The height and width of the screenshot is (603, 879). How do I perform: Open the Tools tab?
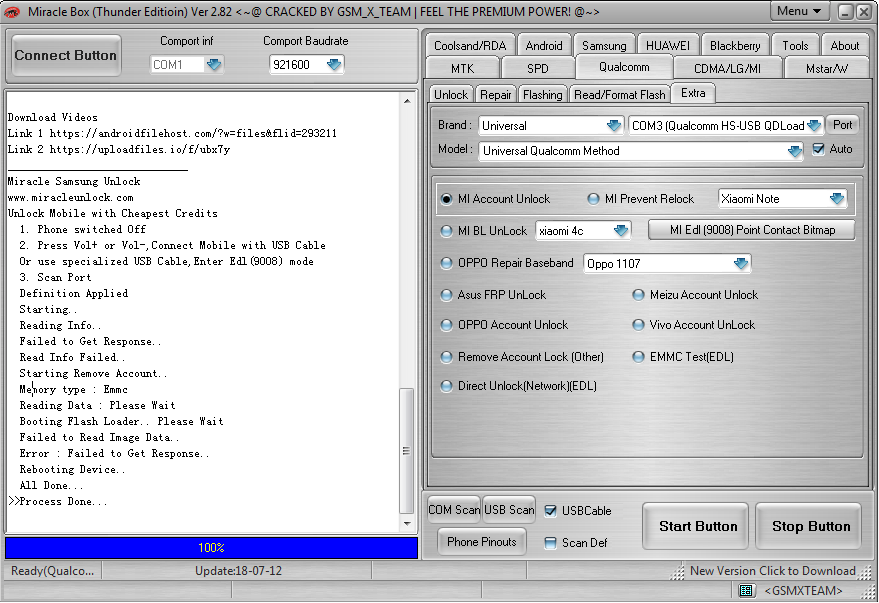795,45
